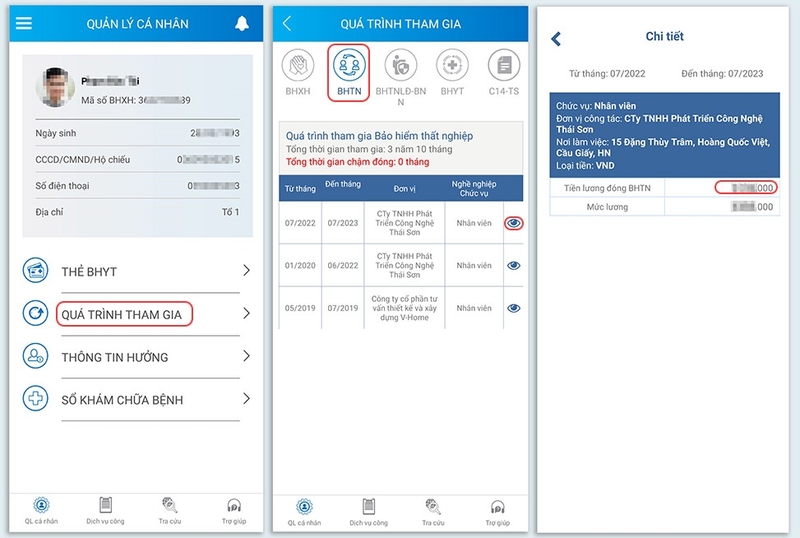The height and width of the screenshot is (538, 800).
Task: Expand the Quá trình tham gia chevron
Action: pyautogui.click(x=246, y=313)
